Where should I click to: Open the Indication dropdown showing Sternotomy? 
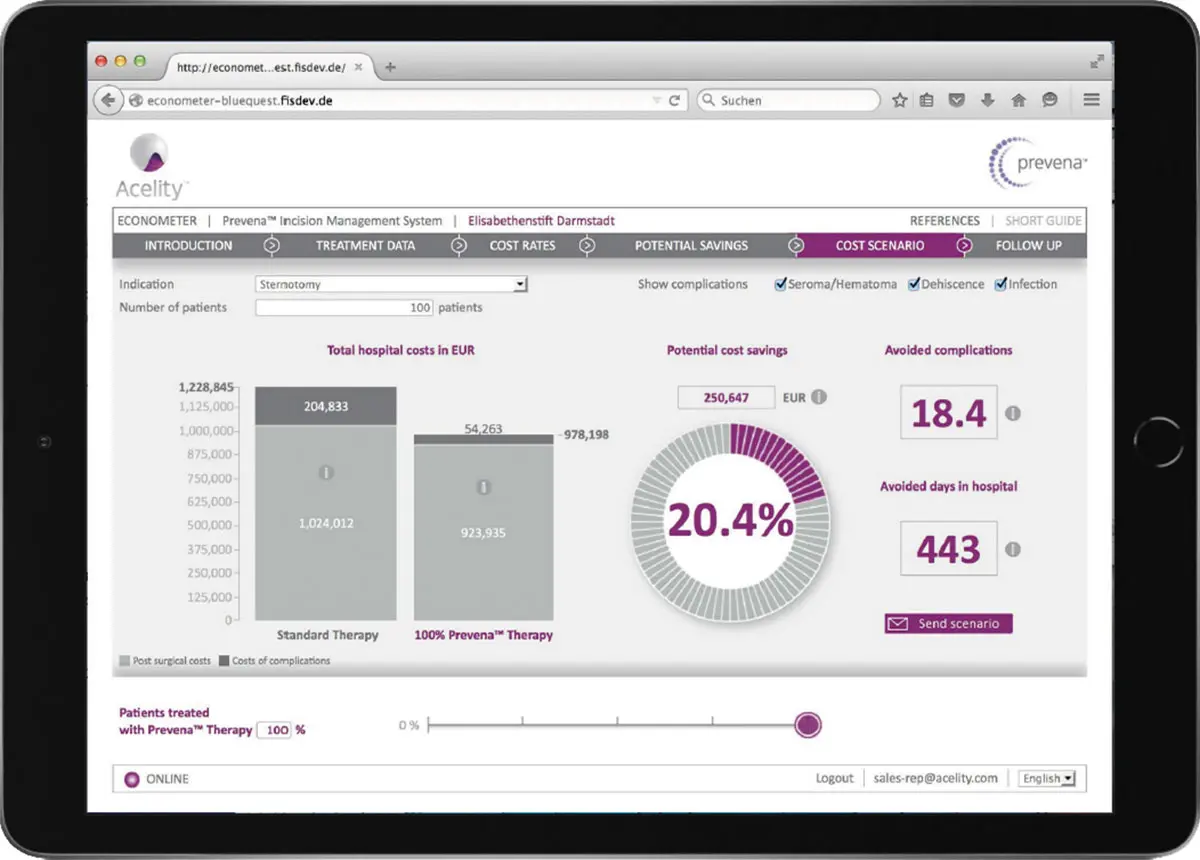(x=391, y=285)
